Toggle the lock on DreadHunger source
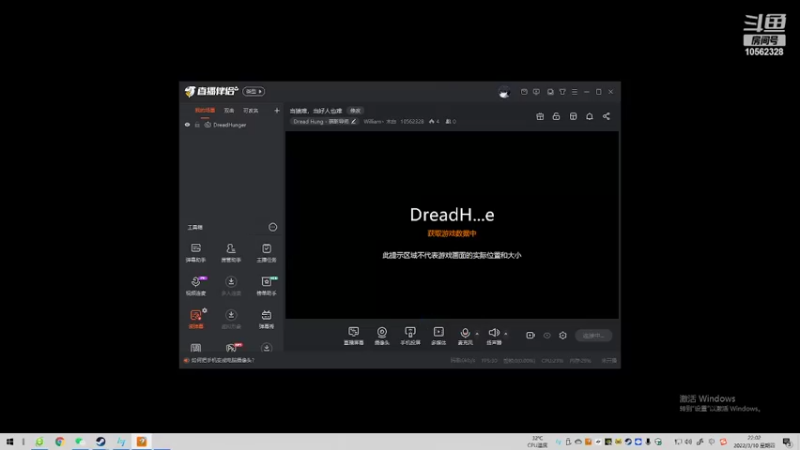 (197, 124)
